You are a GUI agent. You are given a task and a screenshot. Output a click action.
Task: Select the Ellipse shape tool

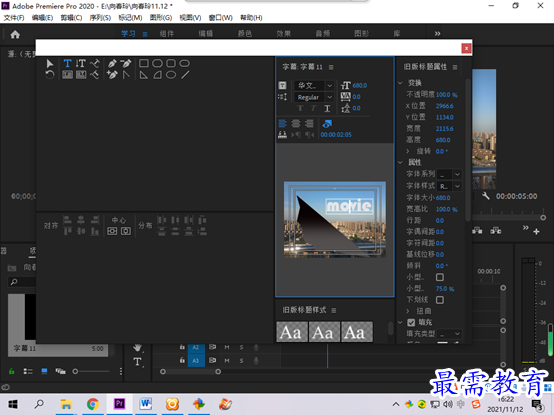point(171,75)
